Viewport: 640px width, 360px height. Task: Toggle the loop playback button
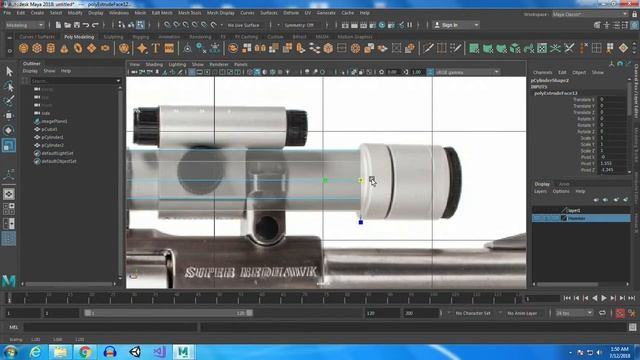602,313
